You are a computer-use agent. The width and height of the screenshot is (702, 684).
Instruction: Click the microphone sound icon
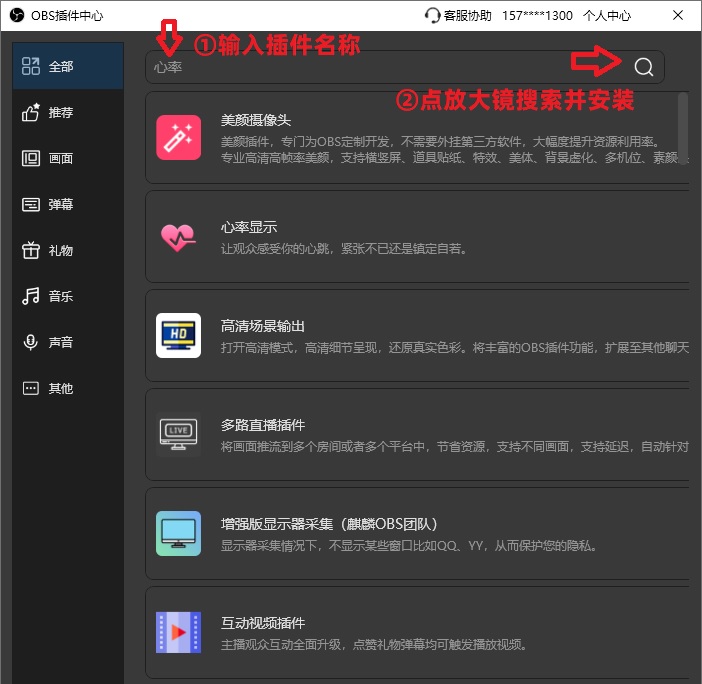(30, 342)
